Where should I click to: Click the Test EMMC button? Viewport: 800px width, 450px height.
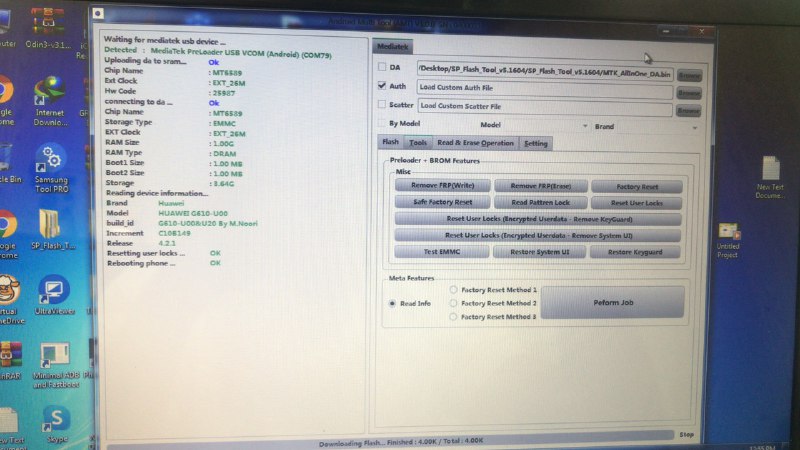coord(442,252)
